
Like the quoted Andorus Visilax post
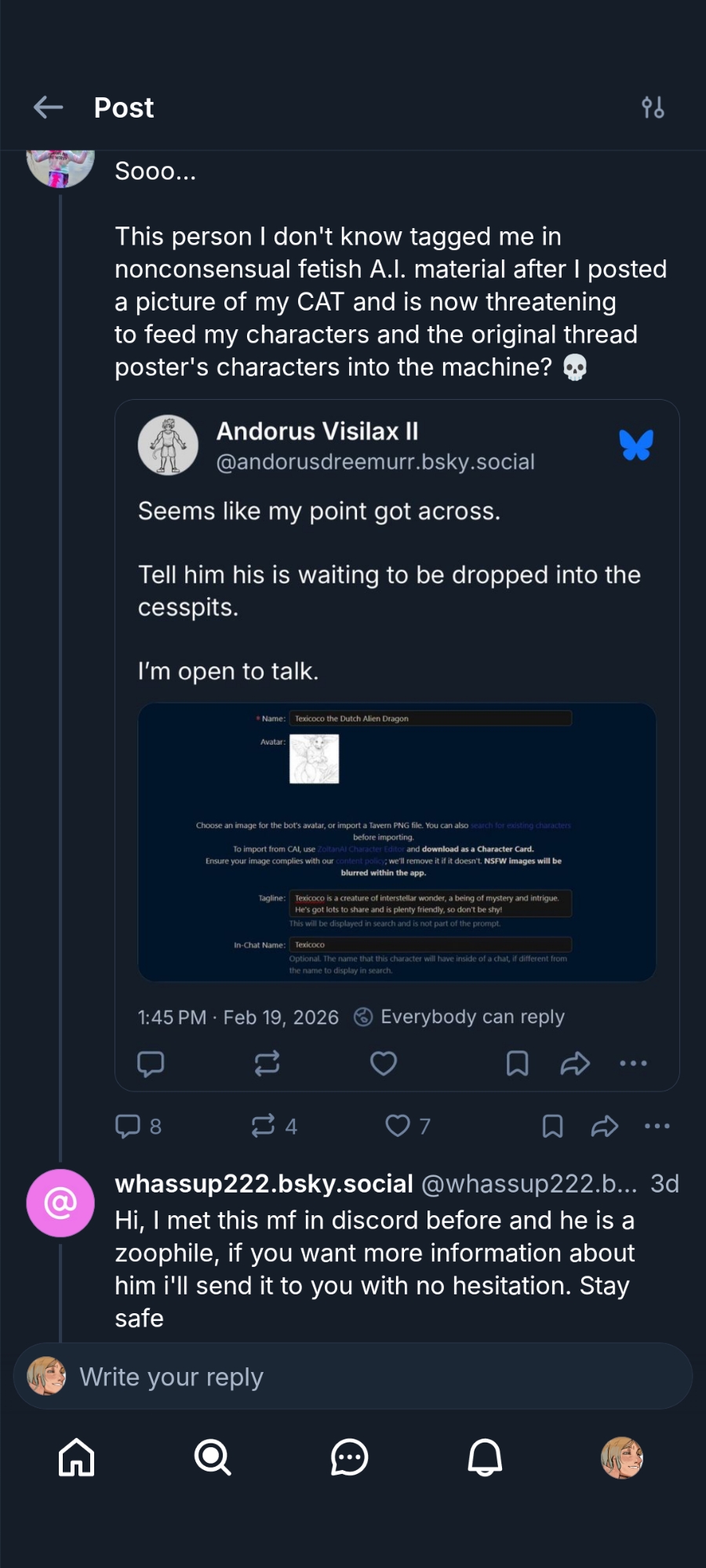(x=384, y=1063)
